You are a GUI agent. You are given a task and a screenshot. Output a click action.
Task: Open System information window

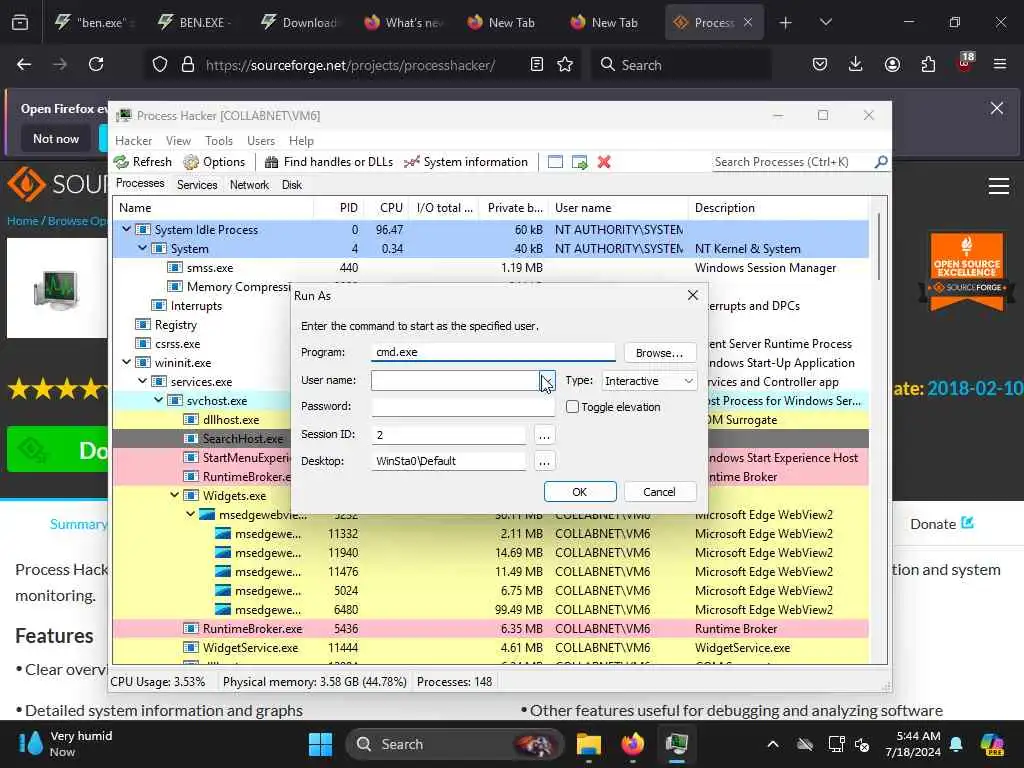point(466,162)
